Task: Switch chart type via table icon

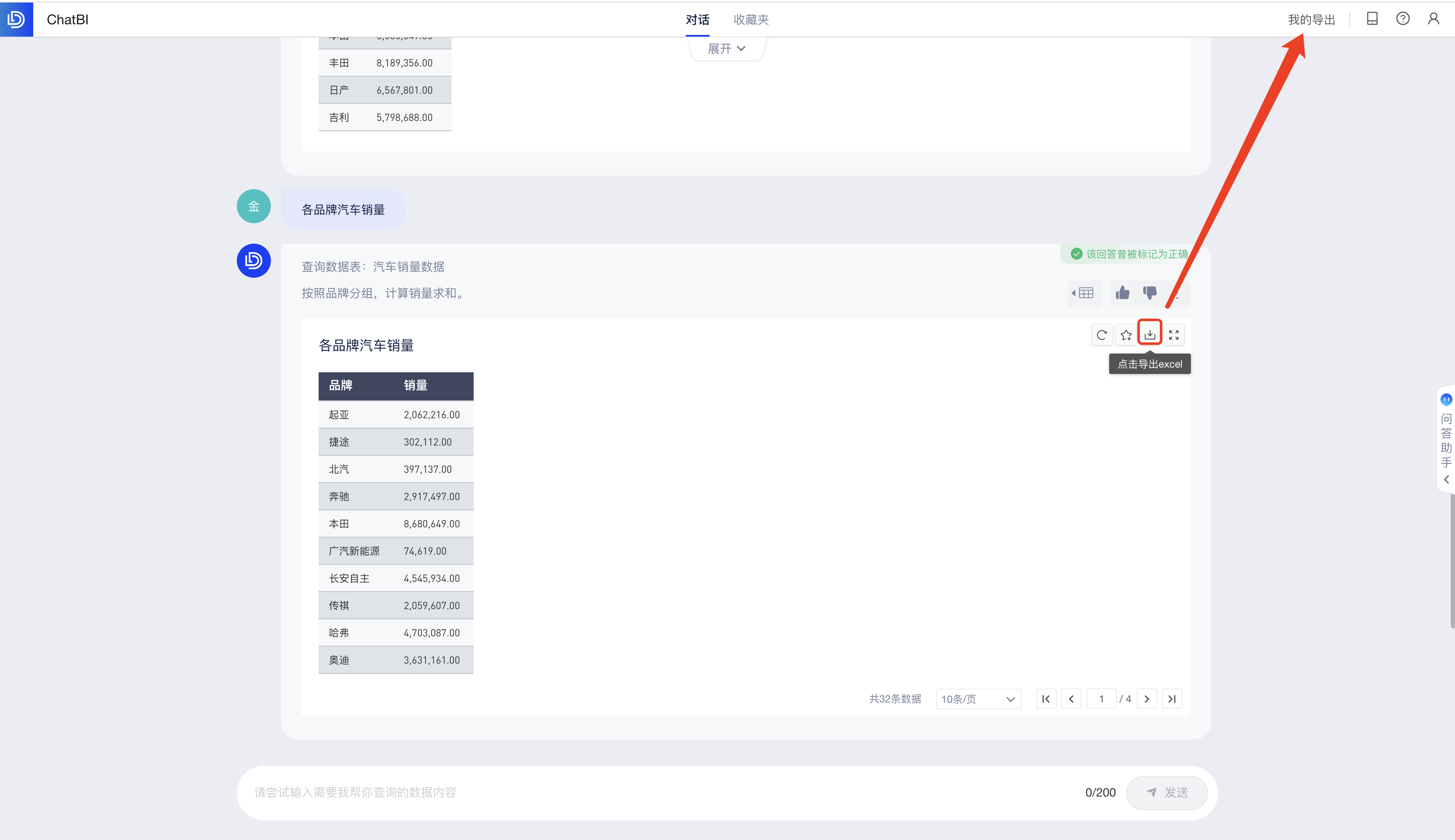Action: coord(1085,293)
